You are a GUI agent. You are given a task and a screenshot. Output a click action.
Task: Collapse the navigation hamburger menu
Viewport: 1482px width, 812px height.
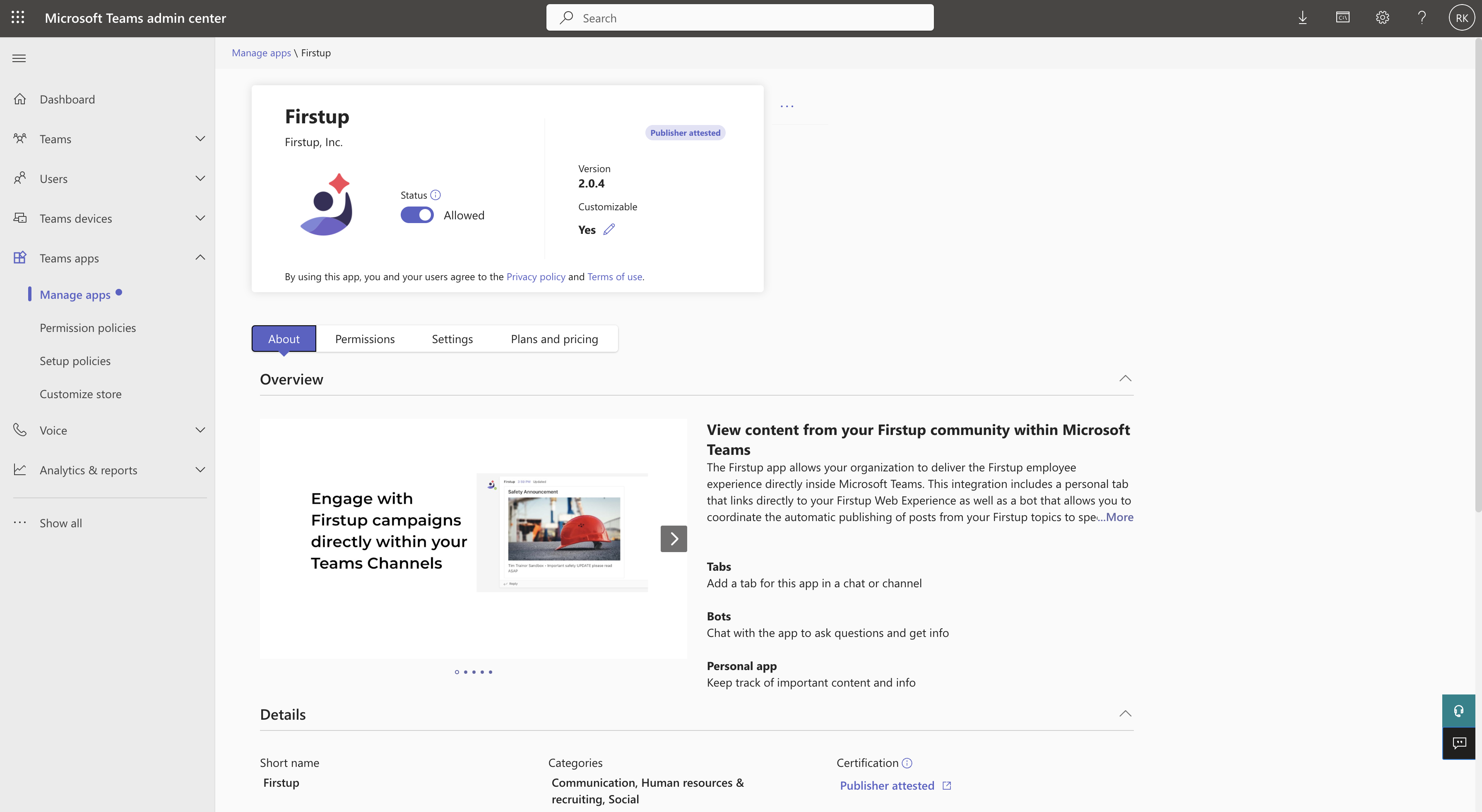[19, 58]
